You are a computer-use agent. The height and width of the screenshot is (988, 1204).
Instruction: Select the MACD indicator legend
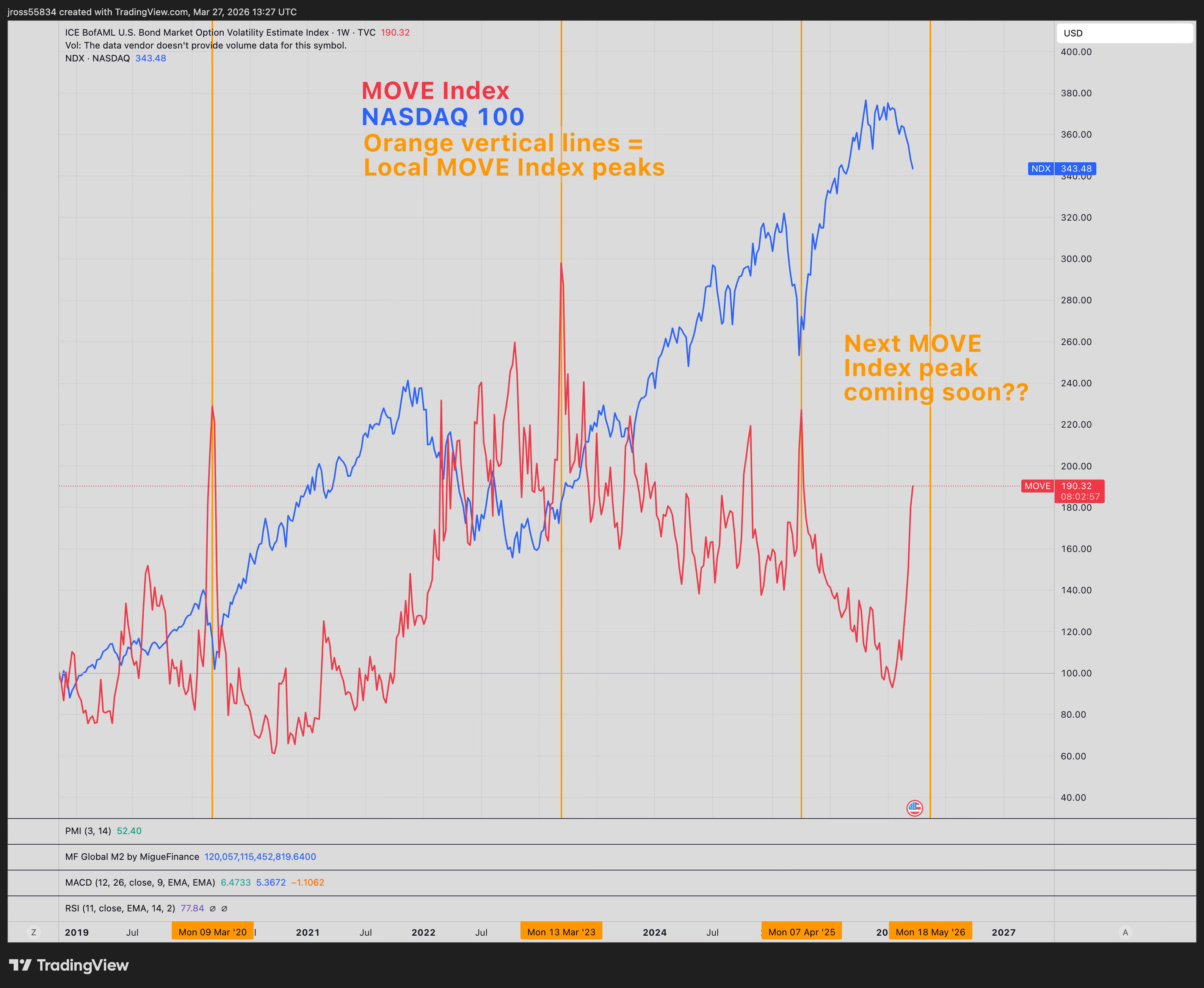(x=140, y=883)
